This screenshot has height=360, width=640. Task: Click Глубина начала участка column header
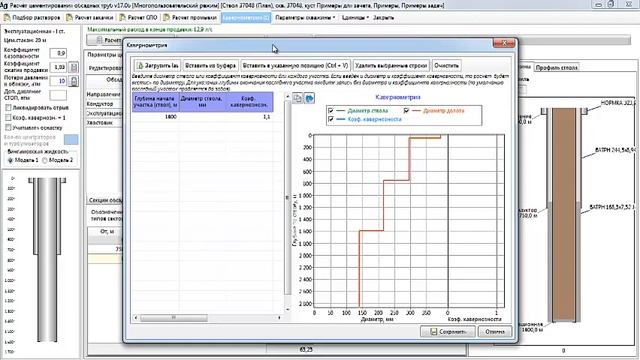coord(156,102)
